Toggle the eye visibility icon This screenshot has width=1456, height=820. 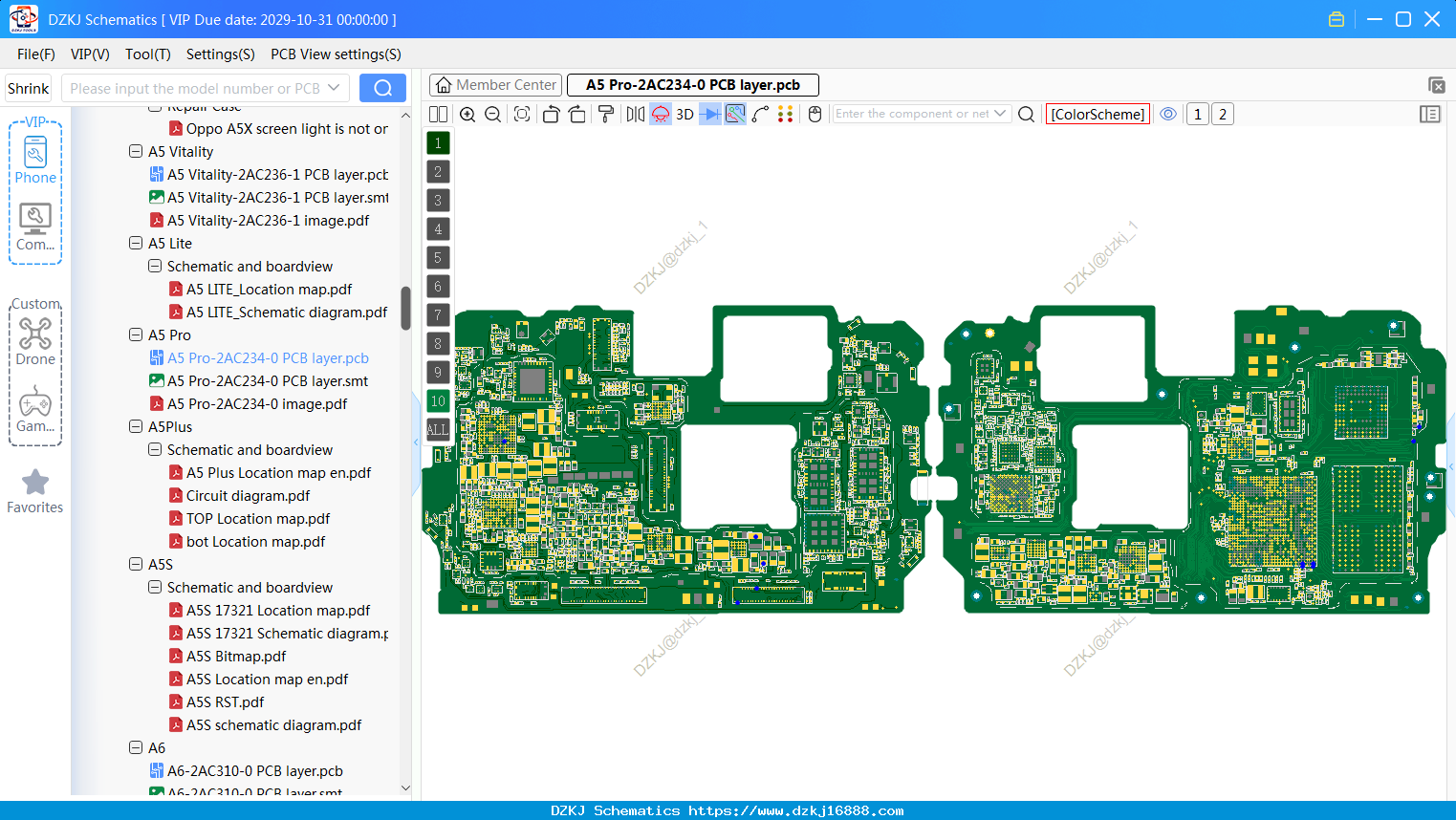point(1168,114)
